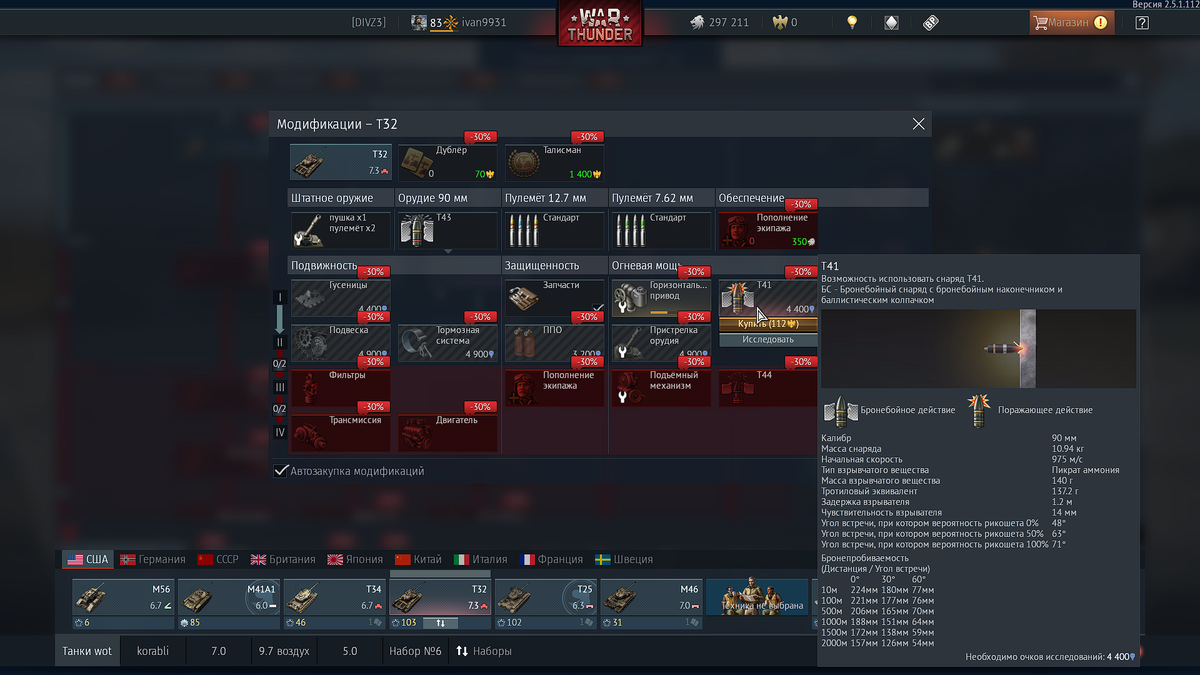This screenshot has width=1200, height=675.
Task: Click the dice icon in top bar
Action: point(930,22)
